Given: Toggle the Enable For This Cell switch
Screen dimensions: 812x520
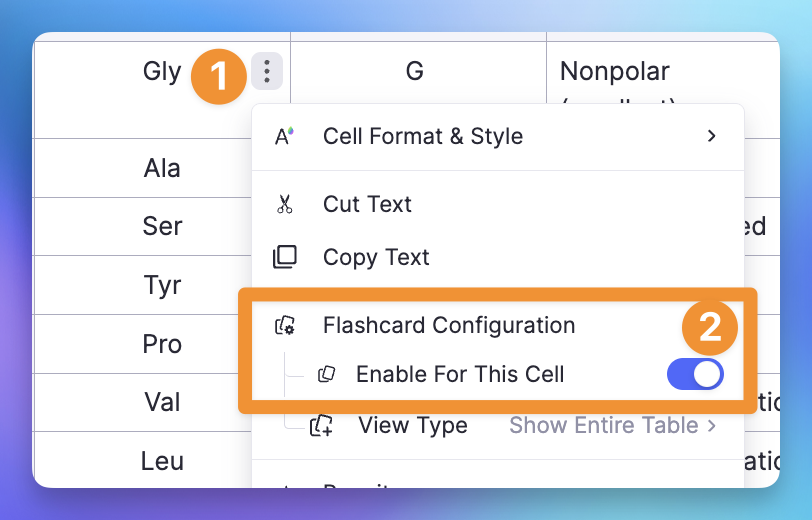Looking at the screenshot, I should (695, 374).
